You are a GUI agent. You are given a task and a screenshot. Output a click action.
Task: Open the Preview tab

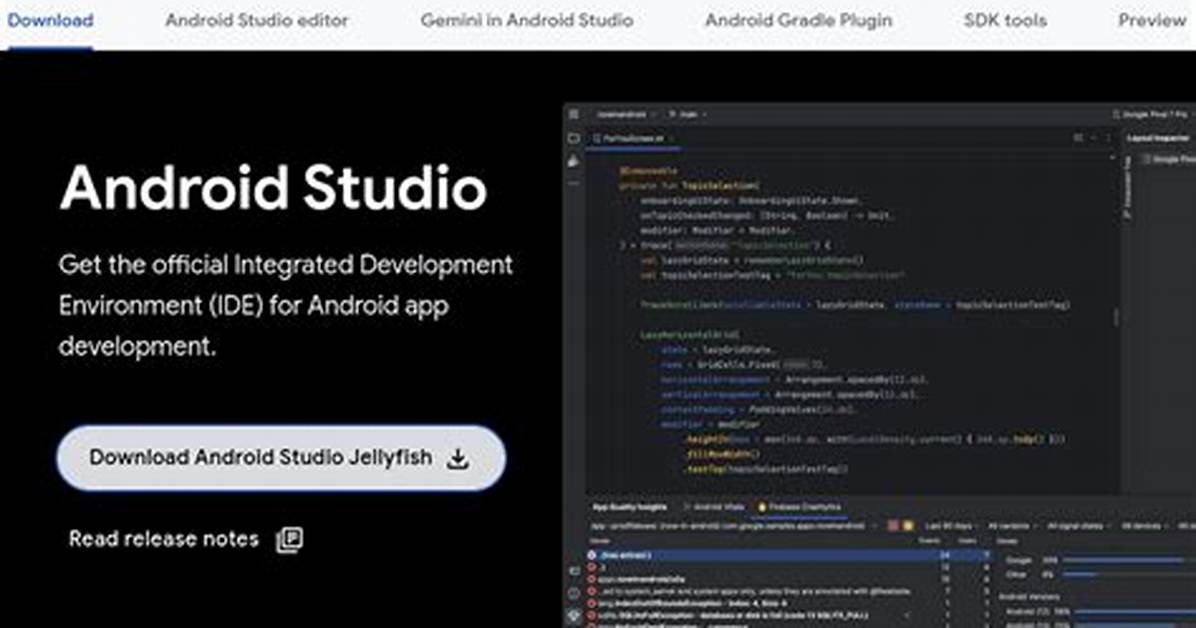pos(1152,21)
